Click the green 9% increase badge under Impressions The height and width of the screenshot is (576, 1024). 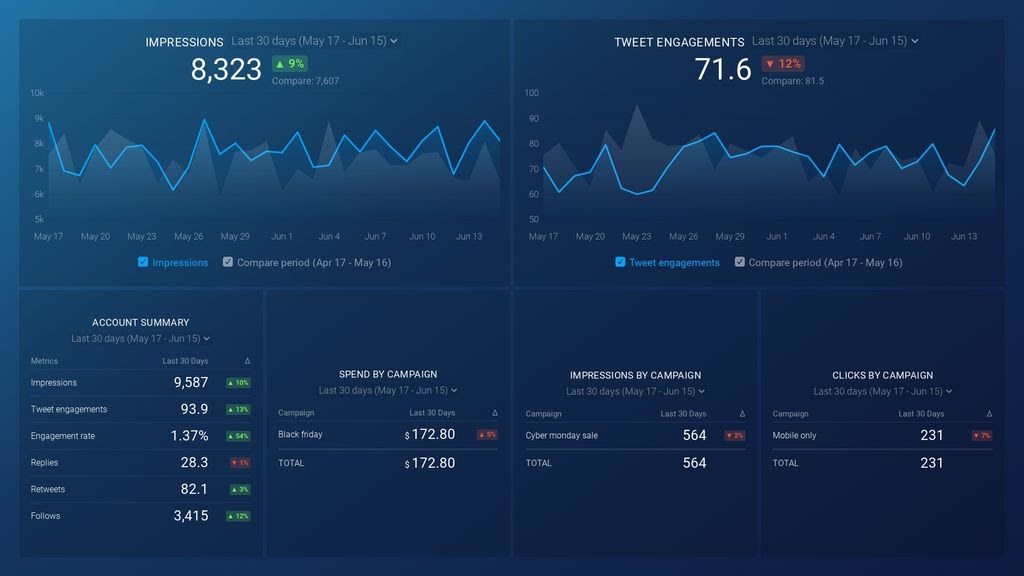(x=290, y=63)
